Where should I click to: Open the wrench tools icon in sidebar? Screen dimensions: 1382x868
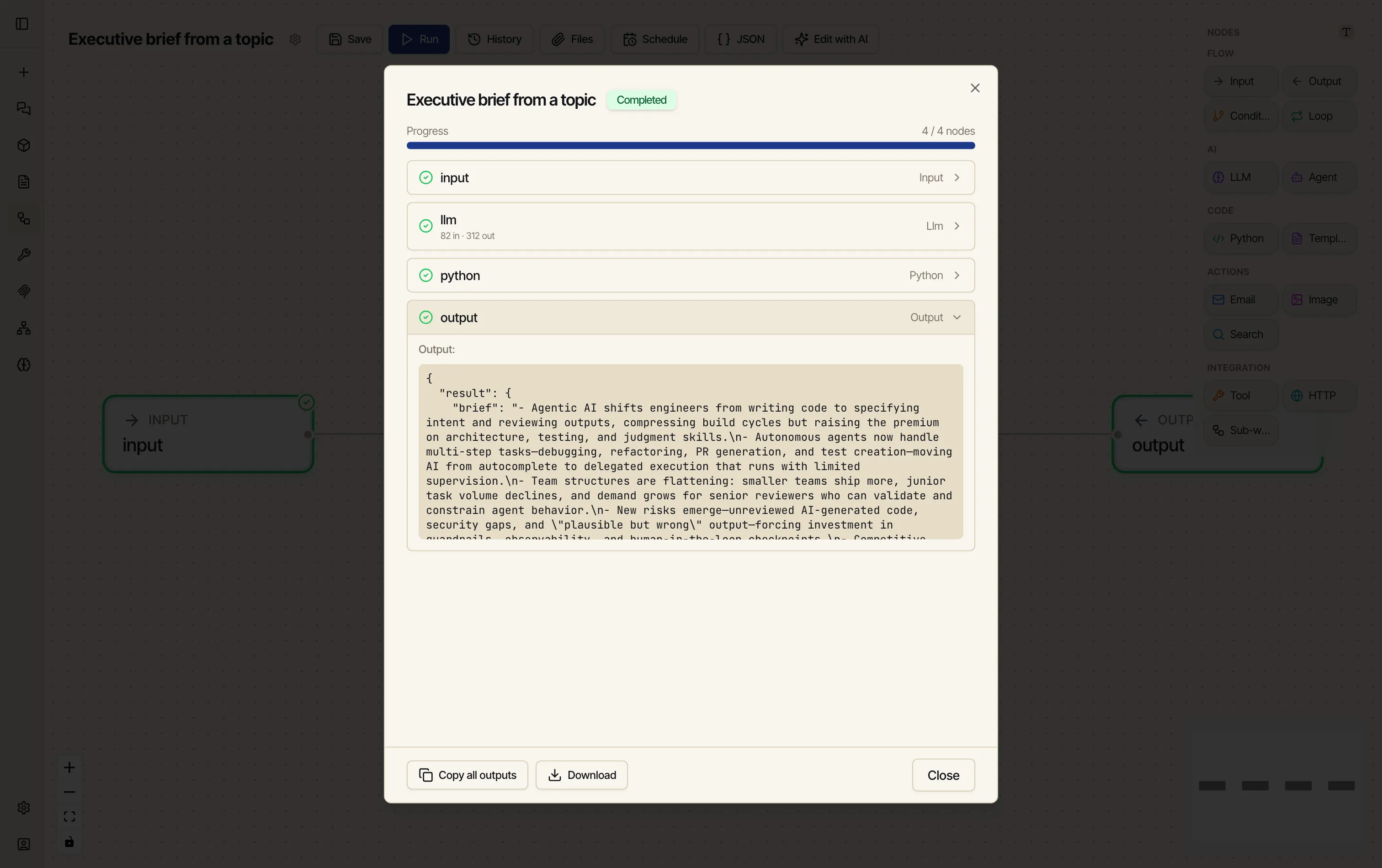pos(23,255)
